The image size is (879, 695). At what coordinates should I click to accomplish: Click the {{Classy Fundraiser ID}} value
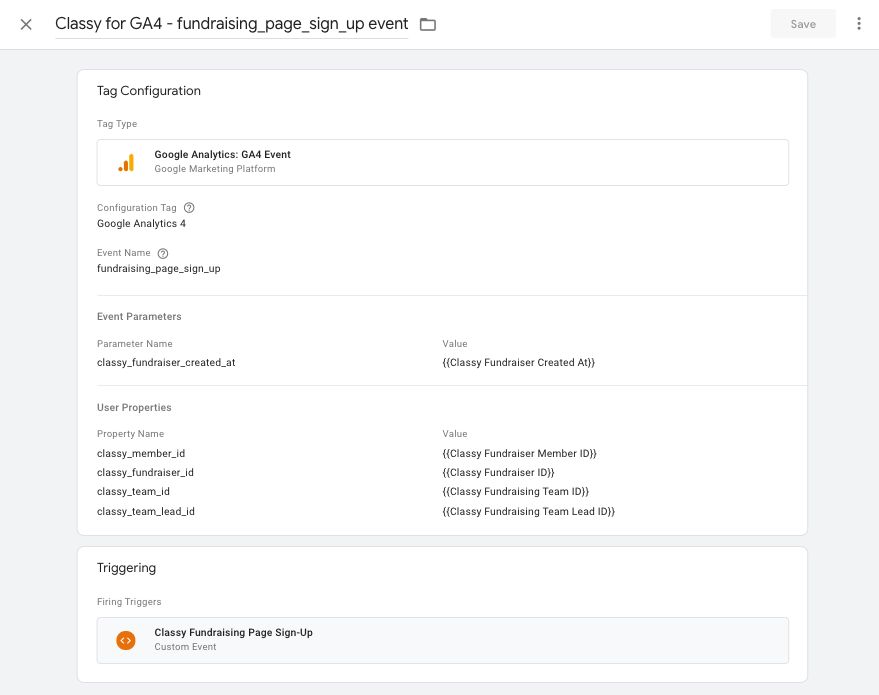498,472
